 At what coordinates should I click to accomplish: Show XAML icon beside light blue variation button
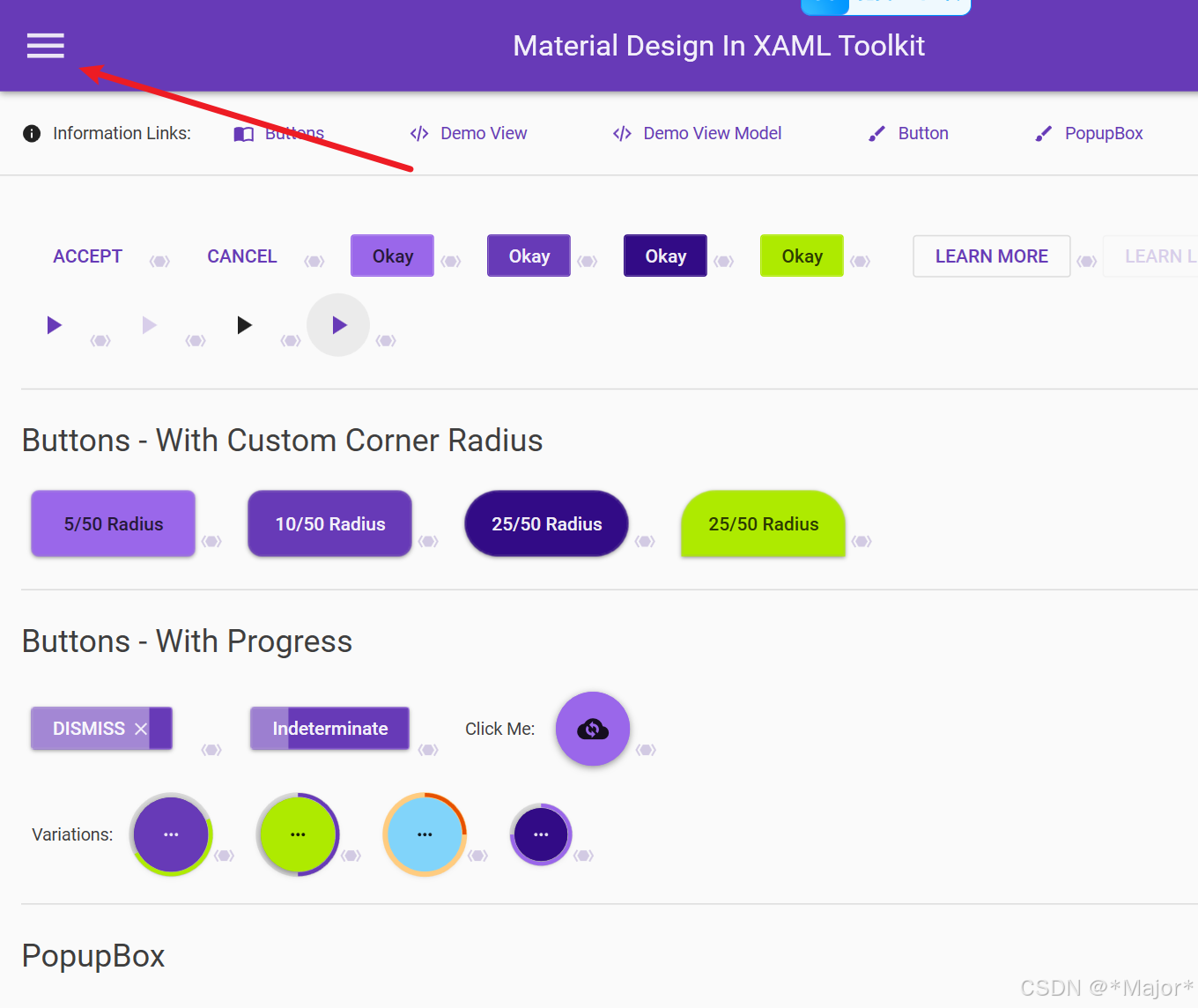pos(478,856)
